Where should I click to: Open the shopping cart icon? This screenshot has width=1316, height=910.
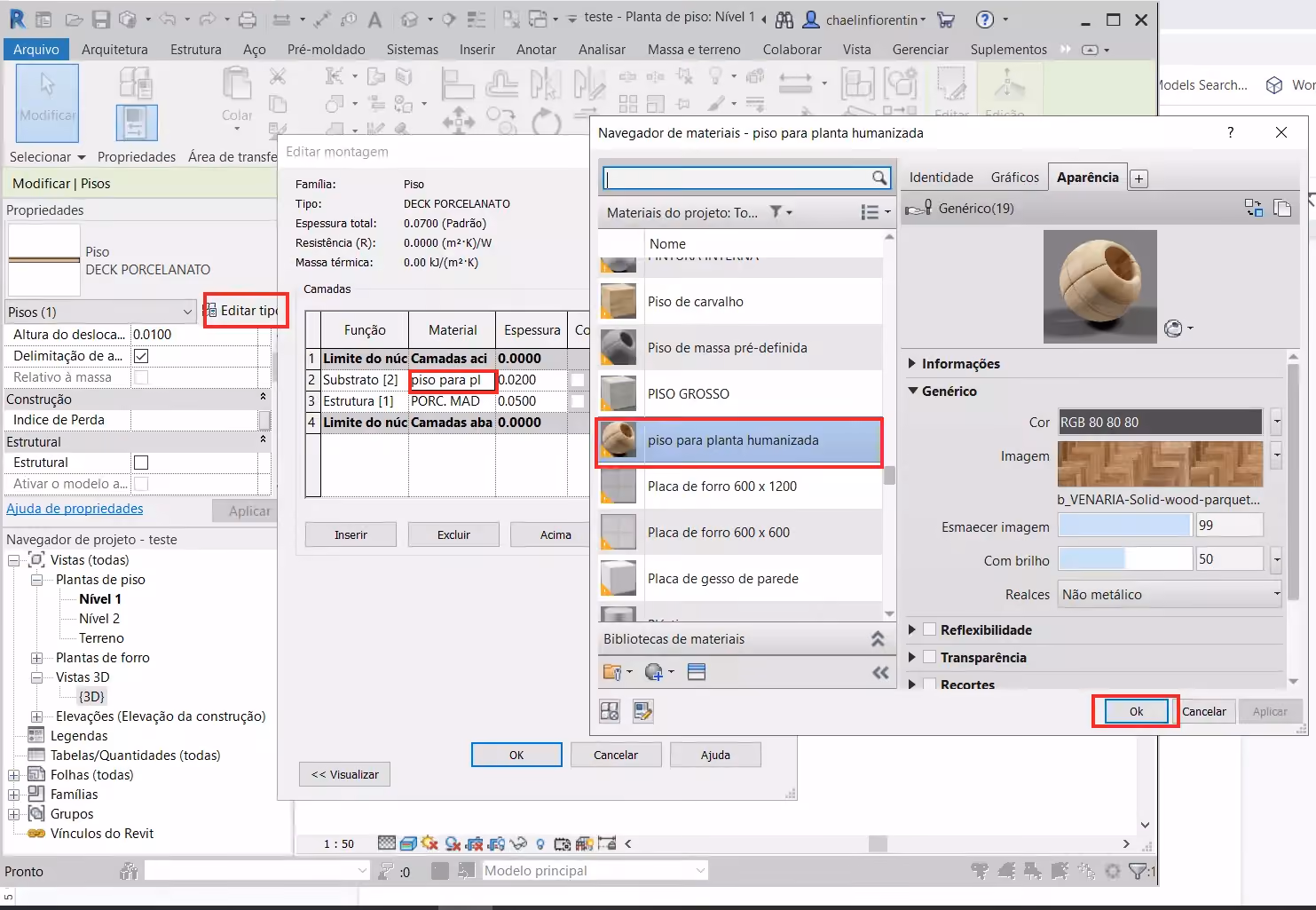pyautogui.click(x=946, y=19)
